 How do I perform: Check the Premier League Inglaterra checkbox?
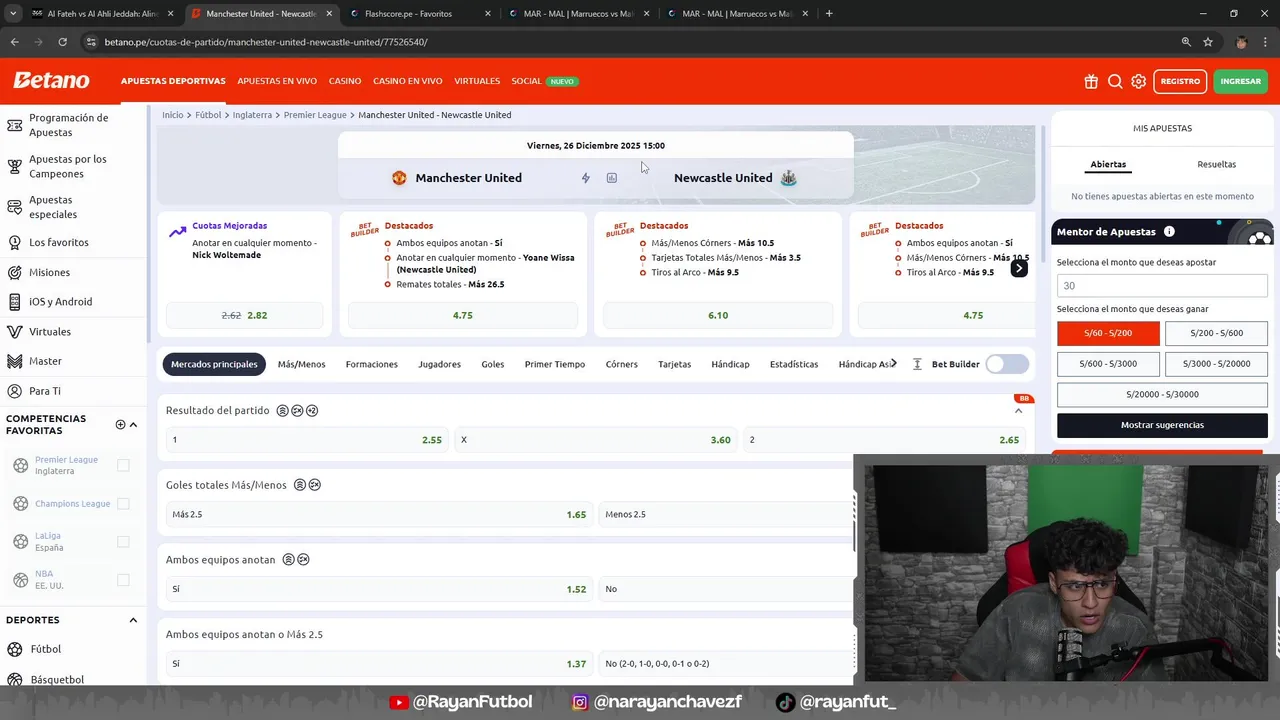click(123, 465)
